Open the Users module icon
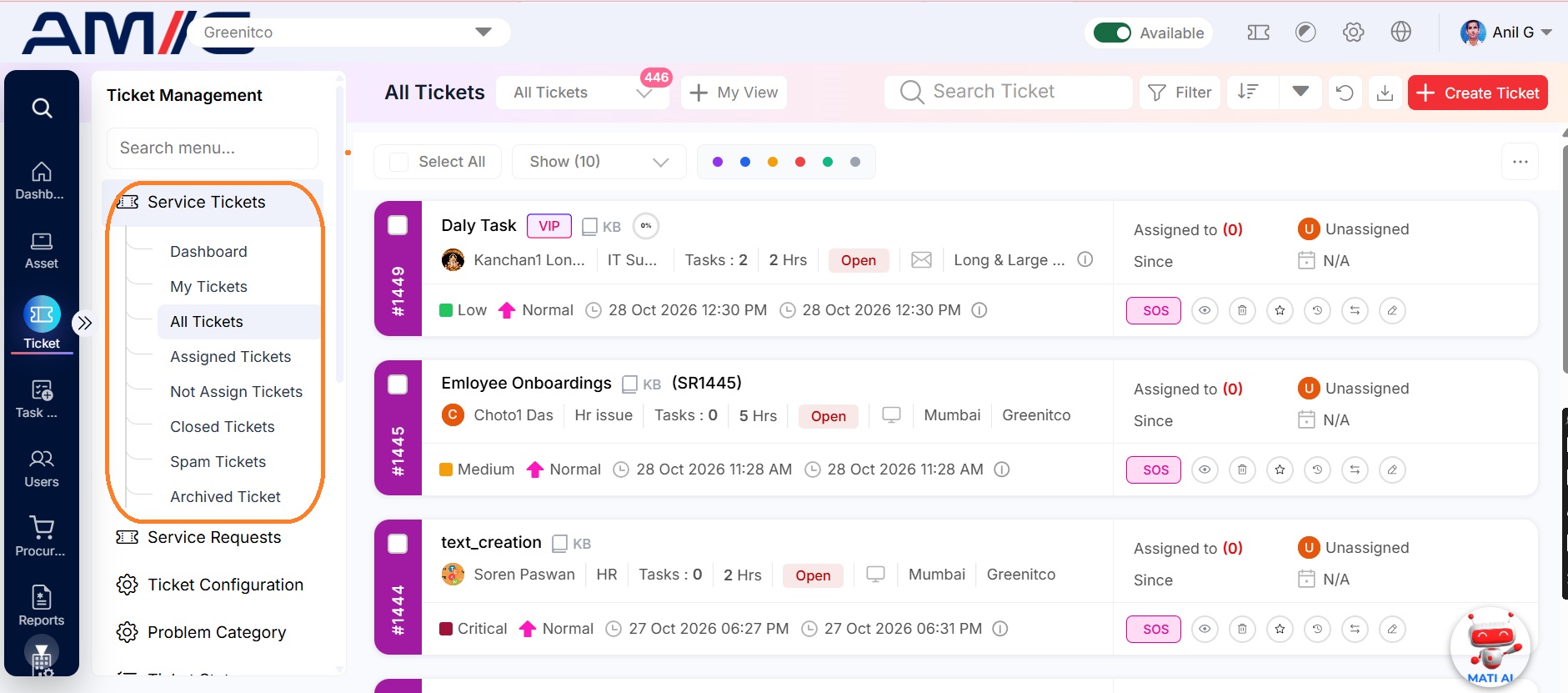 (42, 469)
